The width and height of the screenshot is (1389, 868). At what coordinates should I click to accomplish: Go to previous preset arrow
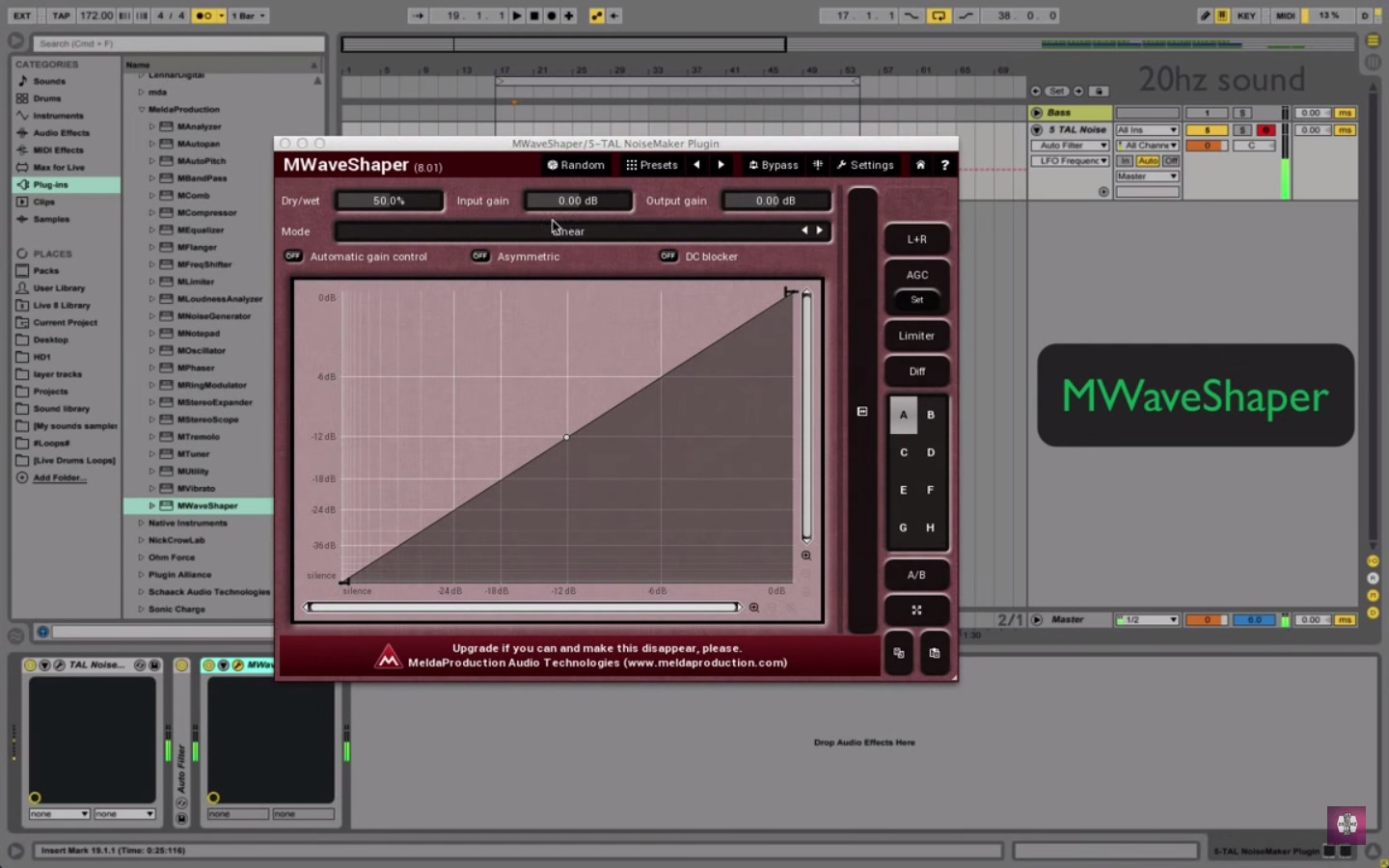(x=696, y=165)
